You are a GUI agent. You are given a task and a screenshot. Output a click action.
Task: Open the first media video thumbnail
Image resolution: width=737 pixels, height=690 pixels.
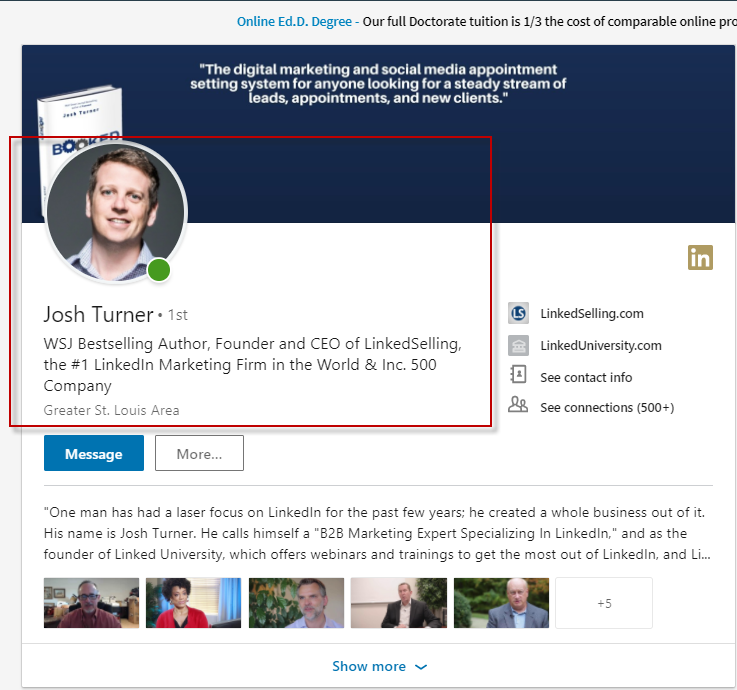pyautogui.click(x=91, y=603)
